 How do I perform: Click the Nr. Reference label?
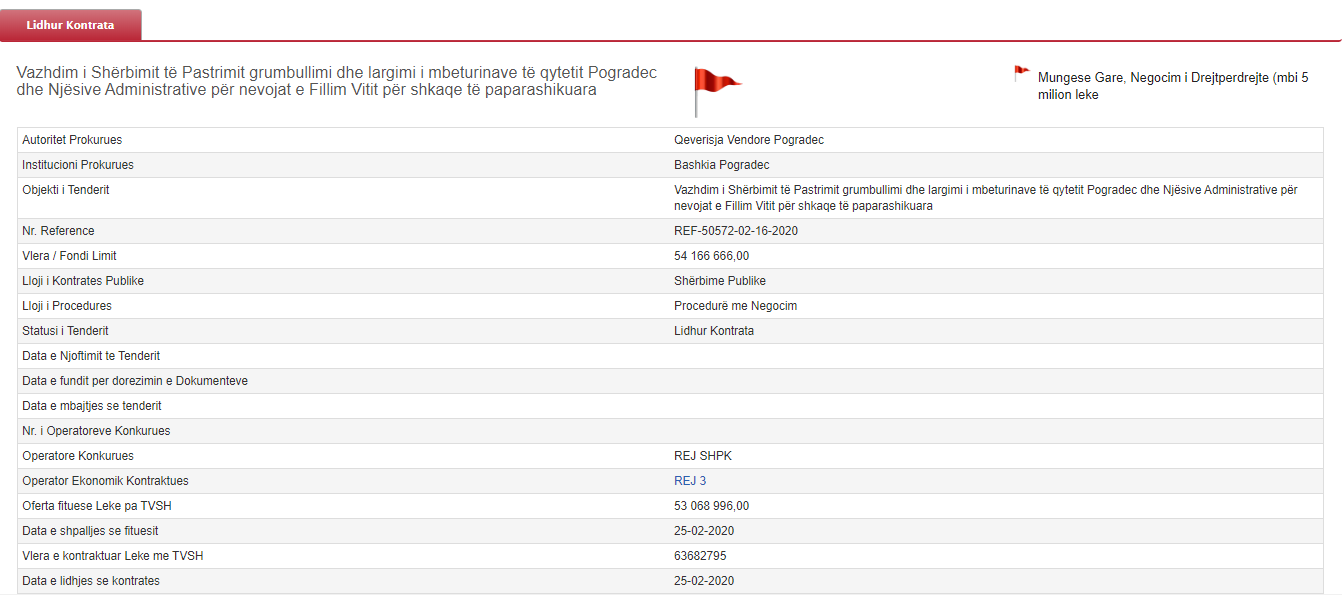point(58,231)
